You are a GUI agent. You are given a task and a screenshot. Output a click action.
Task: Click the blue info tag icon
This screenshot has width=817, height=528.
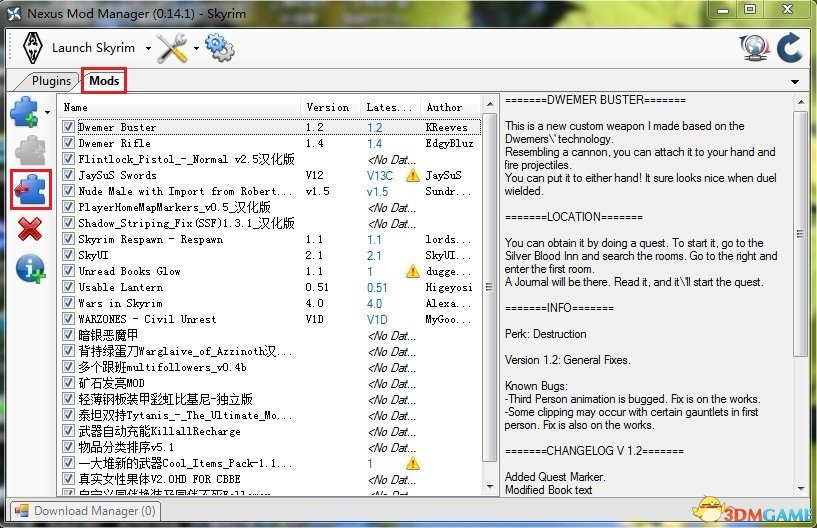[30, 268]
